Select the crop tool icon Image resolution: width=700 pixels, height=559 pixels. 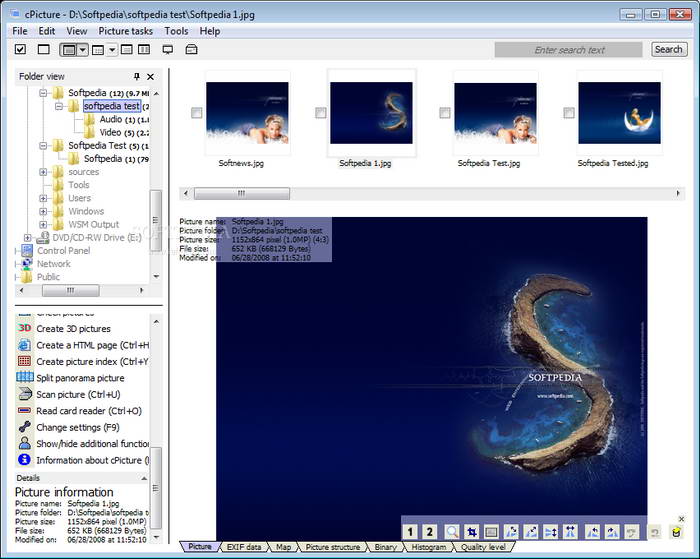tap(471, 532)
